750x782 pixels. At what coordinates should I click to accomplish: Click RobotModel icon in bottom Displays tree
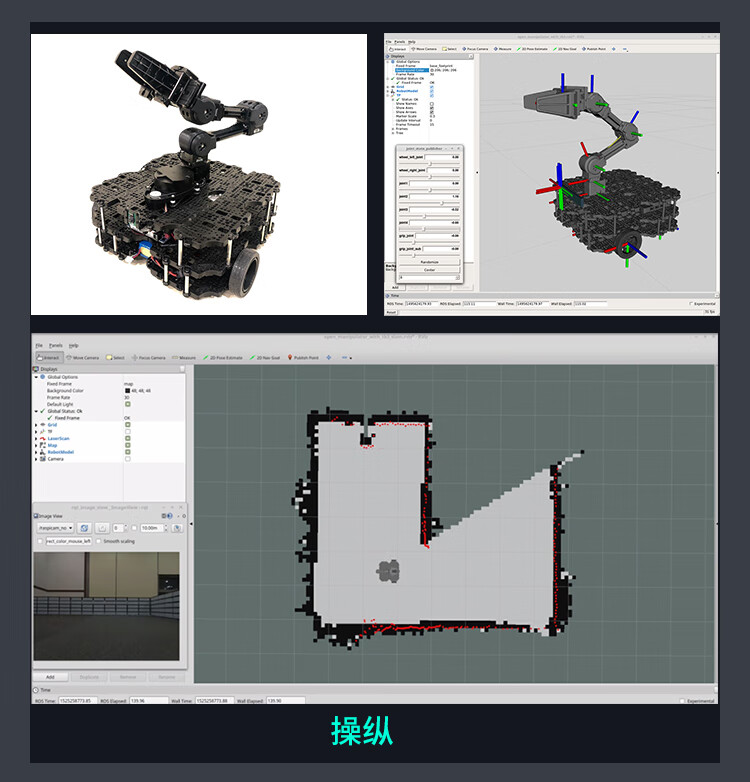43,452
